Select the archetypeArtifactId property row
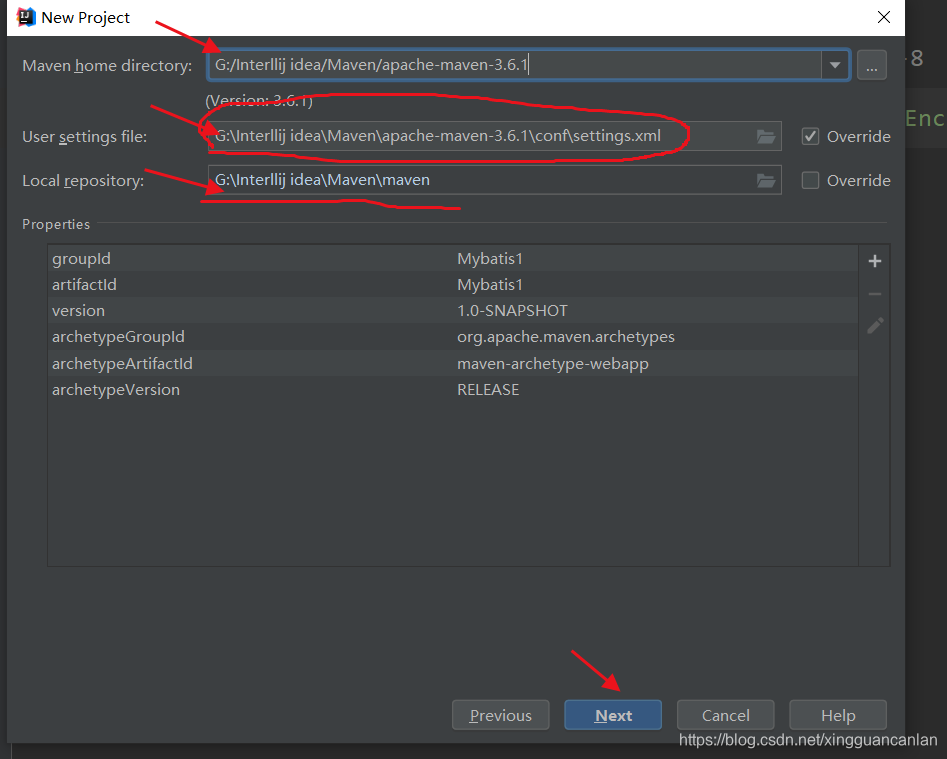This screenshot has width=947, height=759. click(453, 363)
